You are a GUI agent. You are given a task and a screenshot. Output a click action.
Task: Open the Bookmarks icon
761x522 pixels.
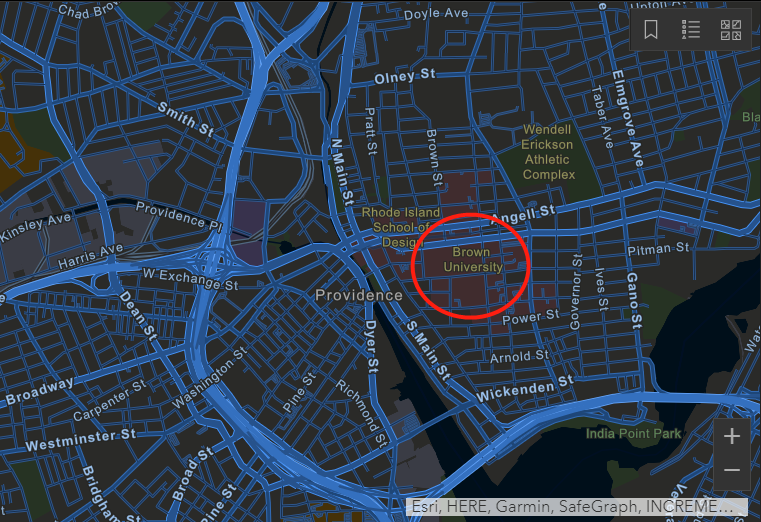[651, 30]
